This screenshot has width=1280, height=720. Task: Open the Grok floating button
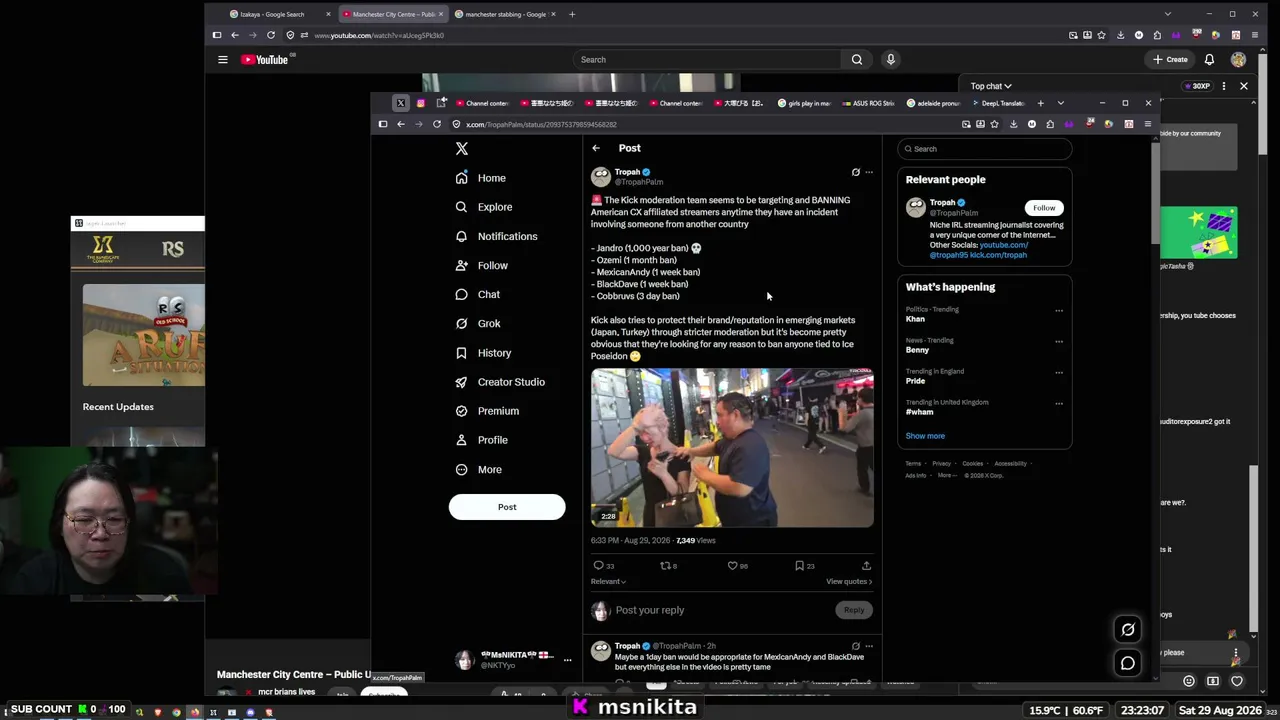1128,629
